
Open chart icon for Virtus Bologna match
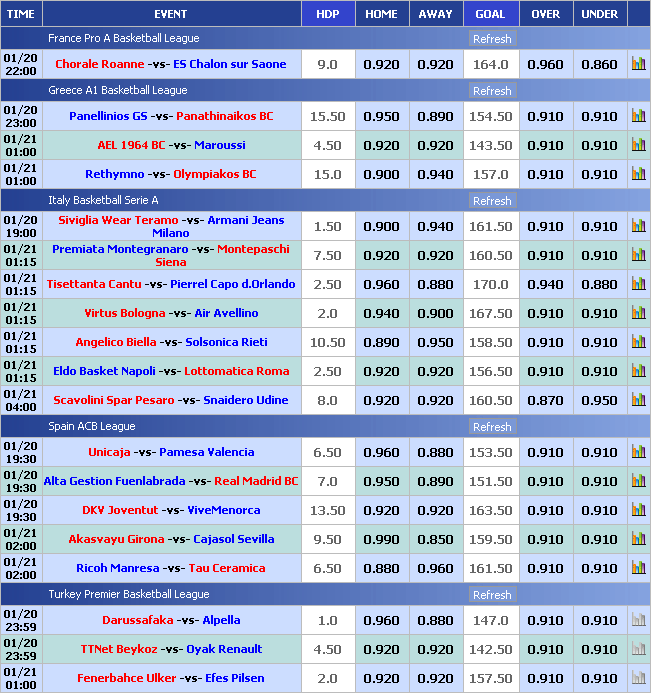638,313
